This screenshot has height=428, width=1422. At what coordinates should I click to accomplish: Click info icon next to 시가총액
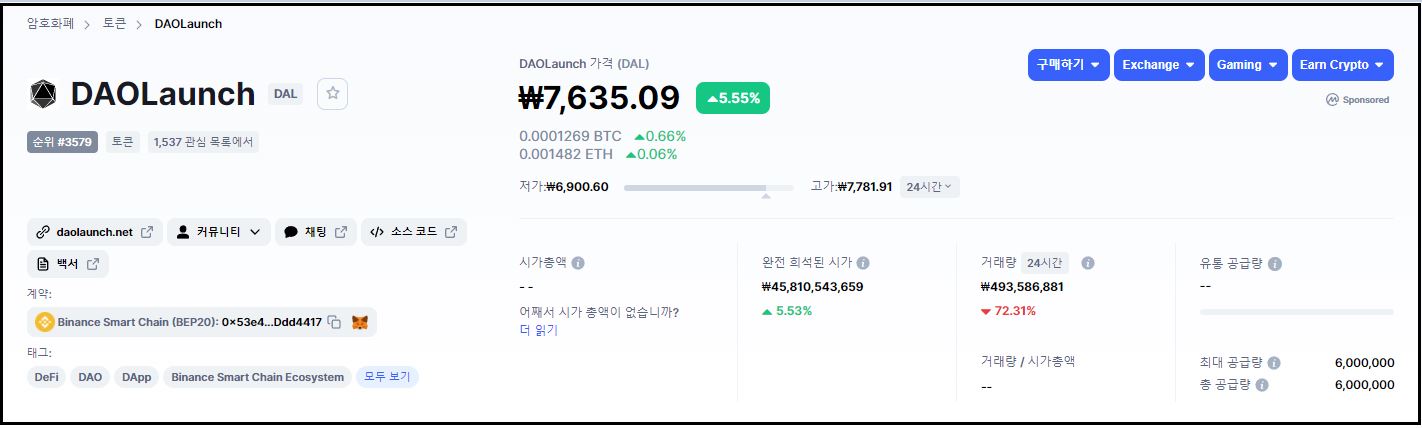point(578,263)
